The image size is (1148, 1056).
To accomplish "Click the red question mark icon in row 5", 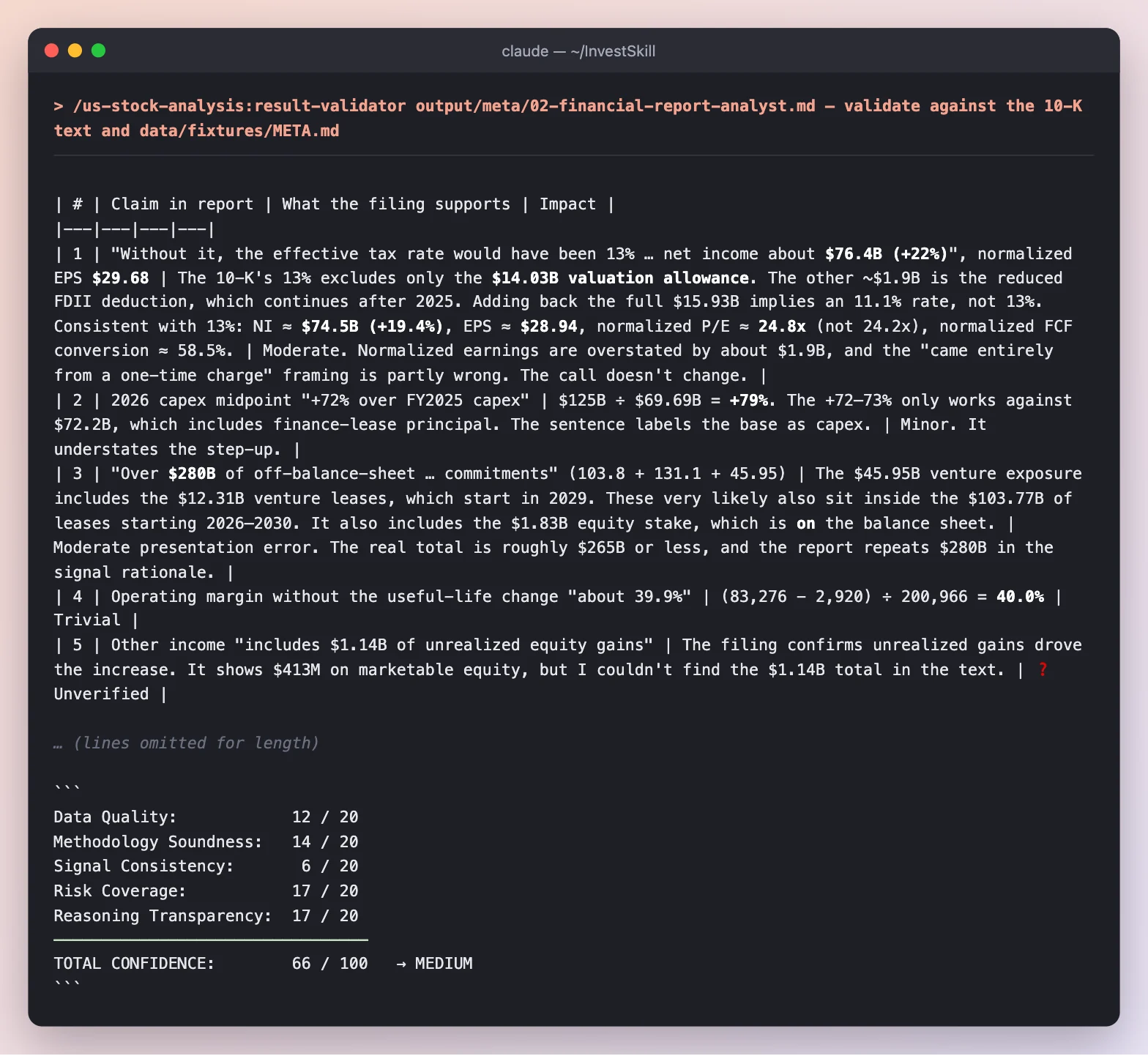I will 1043,670.
